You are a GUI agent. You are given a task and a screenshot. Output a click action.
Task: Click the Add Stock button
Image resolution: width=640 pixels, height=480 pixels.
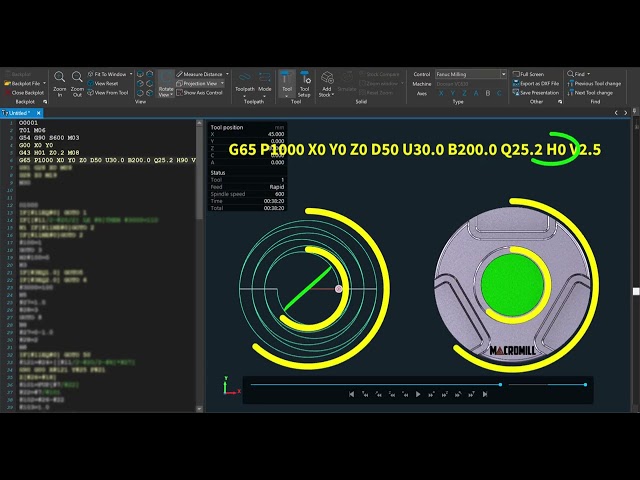(x=327, y=84)
